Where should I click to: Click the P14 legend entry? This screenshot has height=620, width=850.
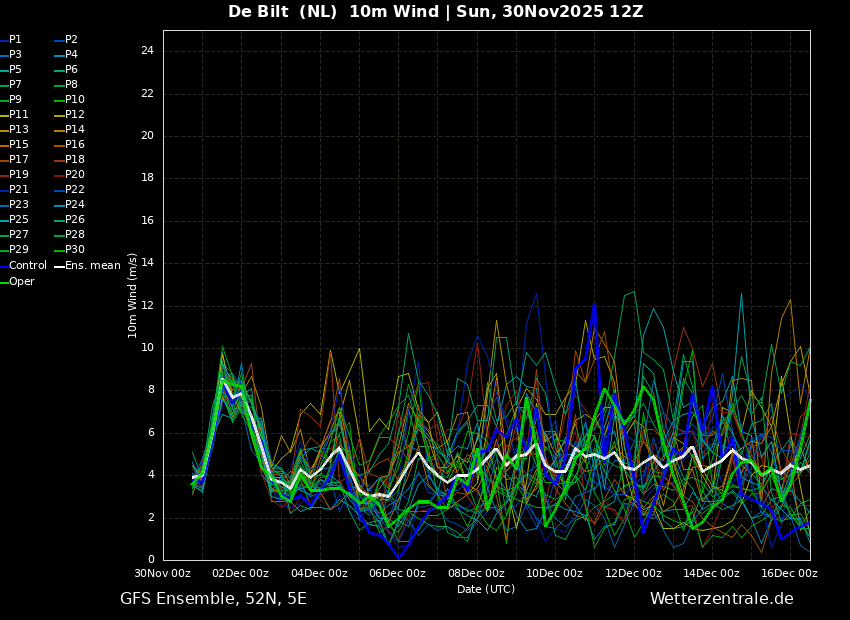click(x=75, y=130)
